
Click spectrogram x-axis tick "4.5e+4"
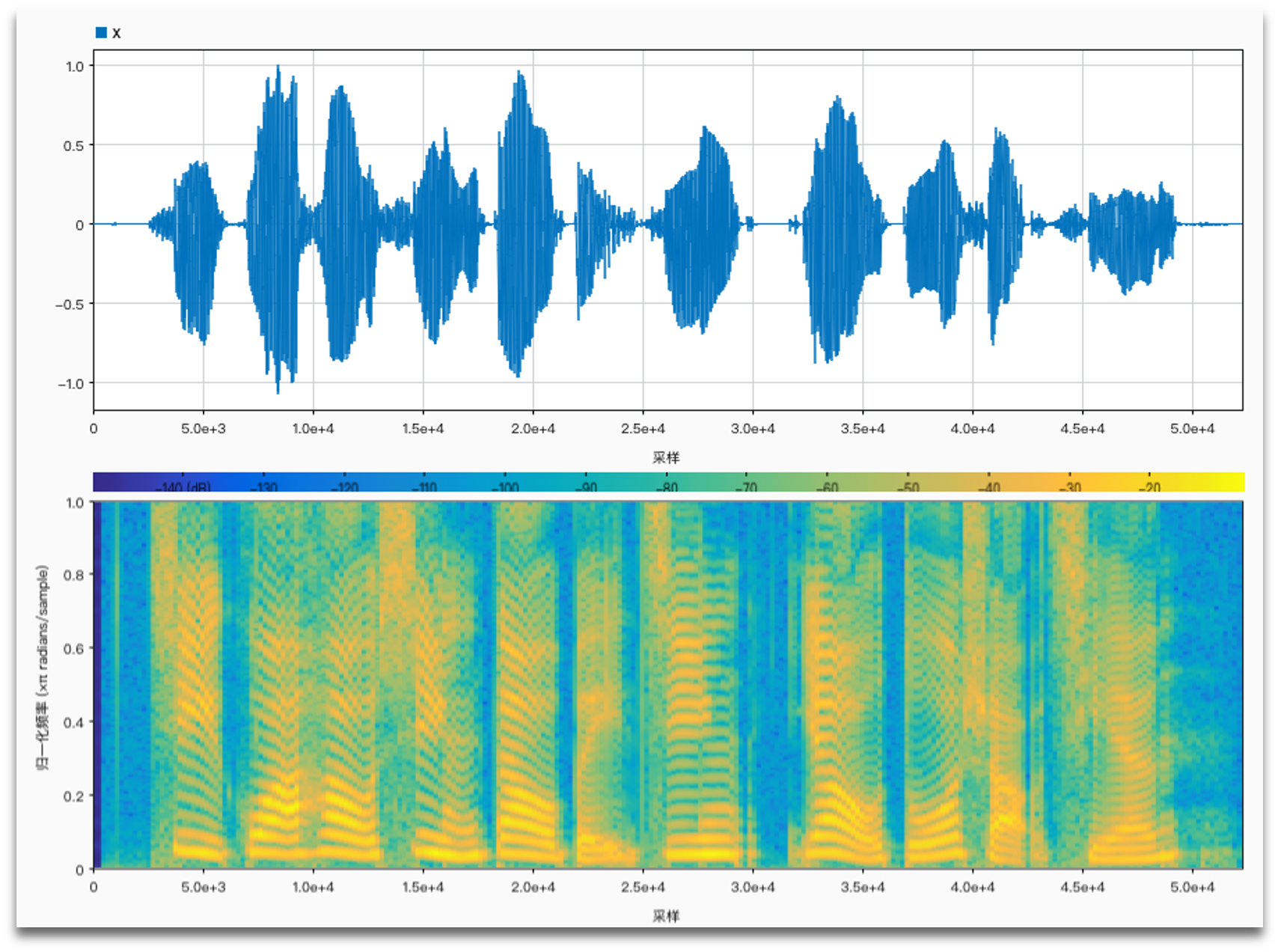point(1083,887)
